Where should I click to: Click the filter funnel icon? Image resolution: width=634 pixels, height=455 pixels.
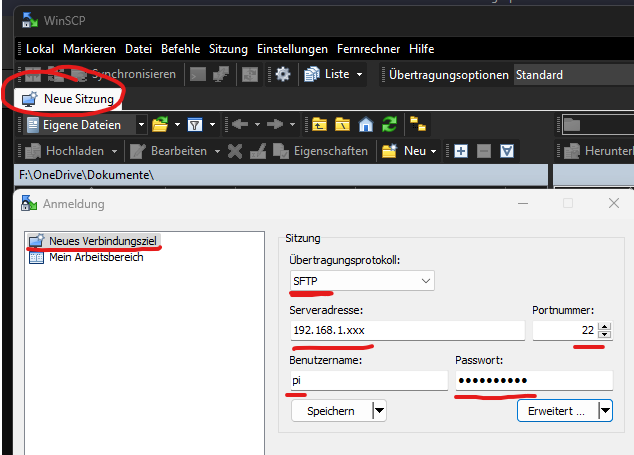[195, 125]
